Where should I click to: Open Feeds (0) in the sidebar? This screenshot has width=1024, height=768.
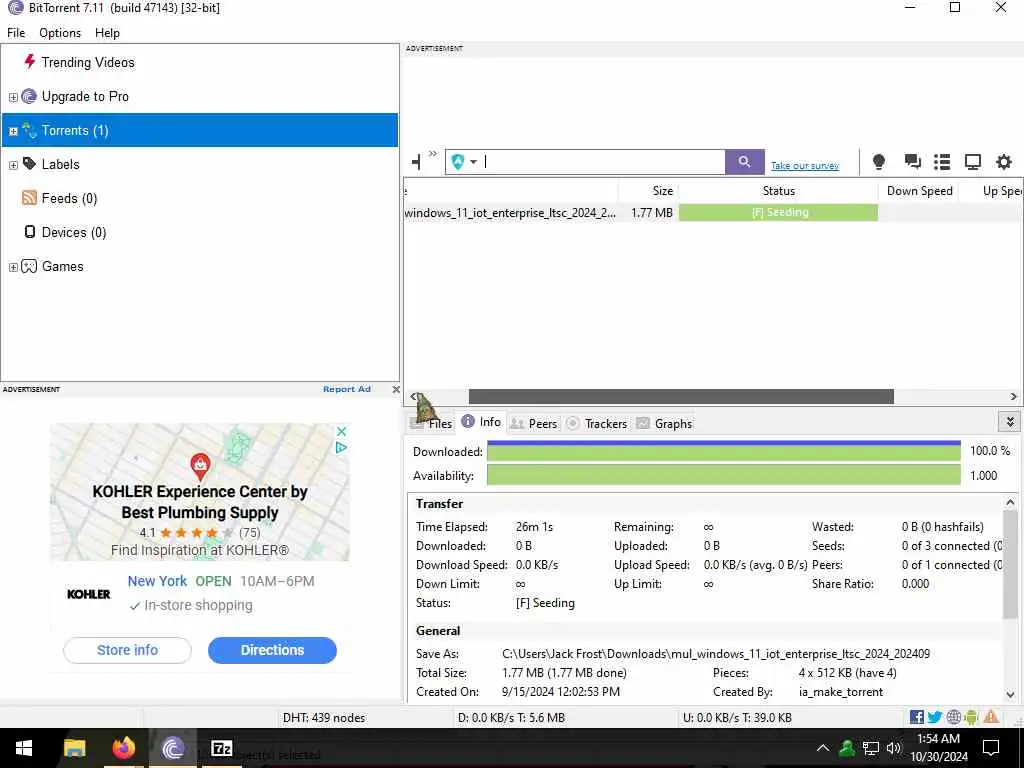(x=69, y=198)
